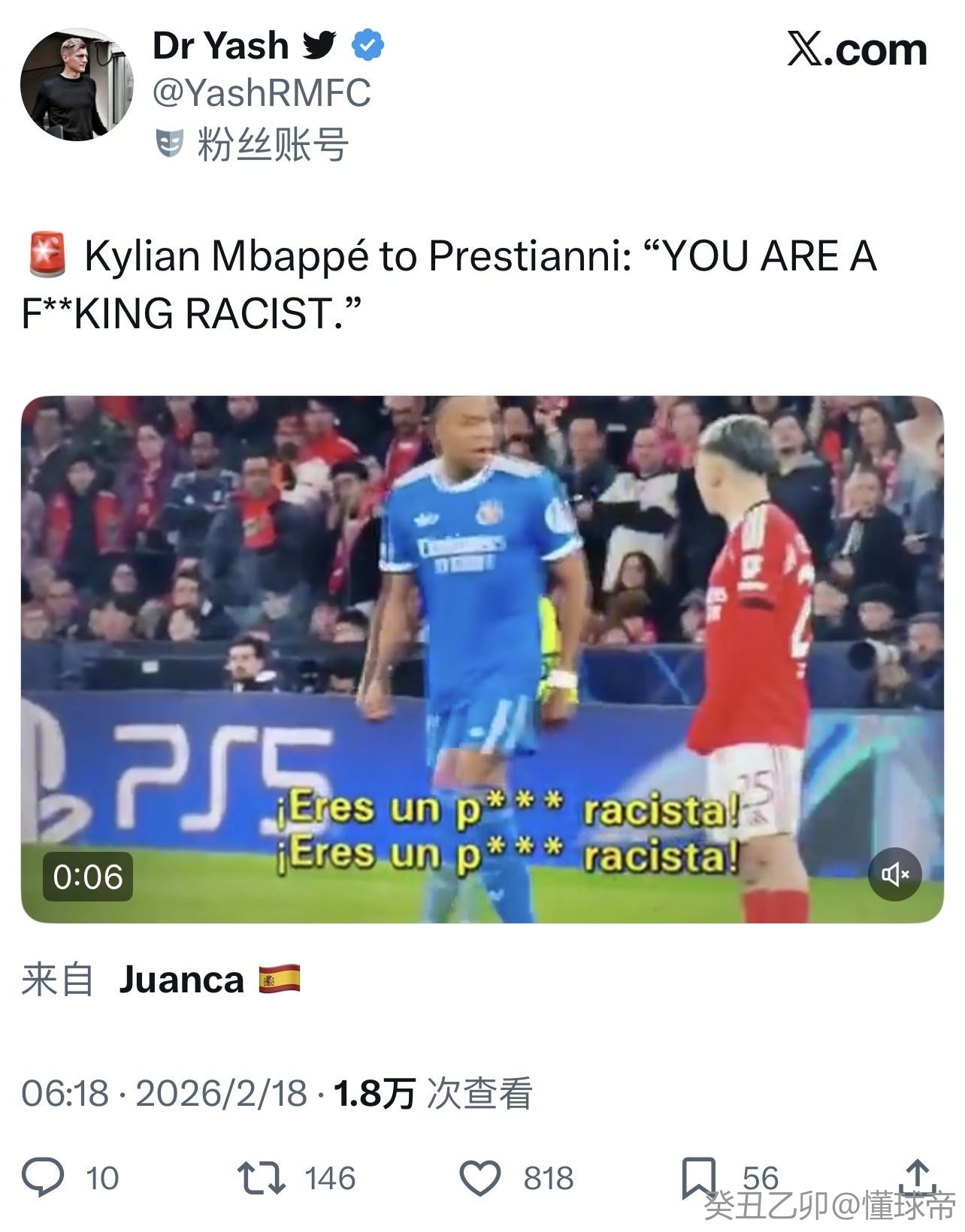Open the Juanca source account

tap(181, 980)
